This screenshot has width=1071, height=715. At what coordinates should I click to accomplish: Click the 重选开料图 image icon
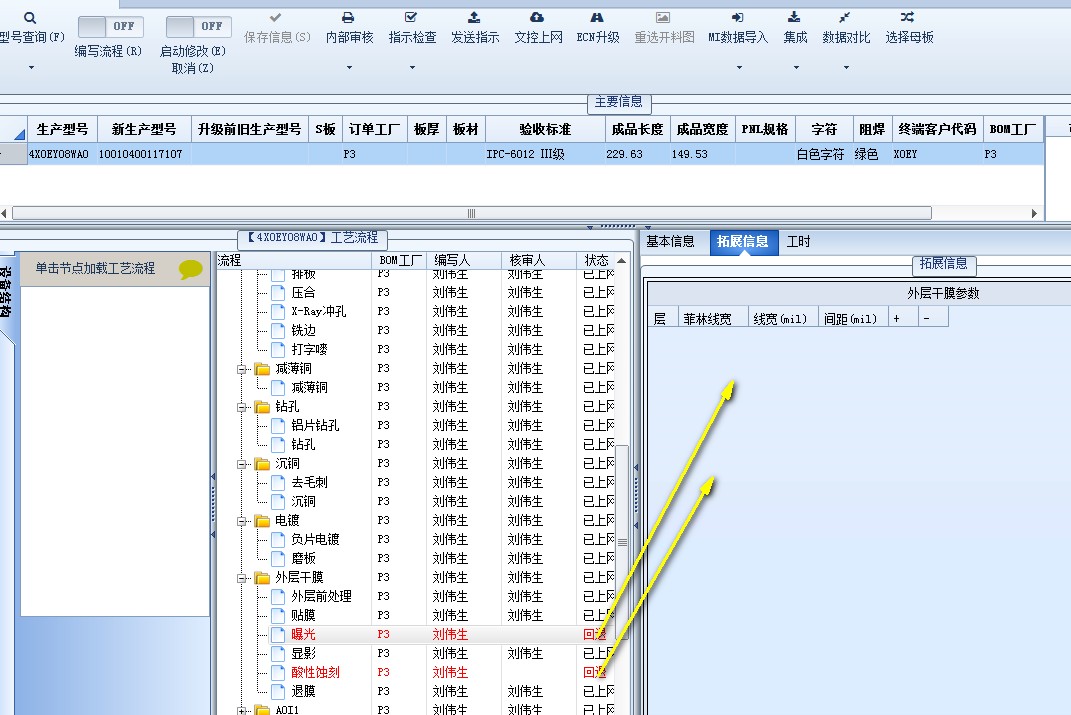point(663,18)
